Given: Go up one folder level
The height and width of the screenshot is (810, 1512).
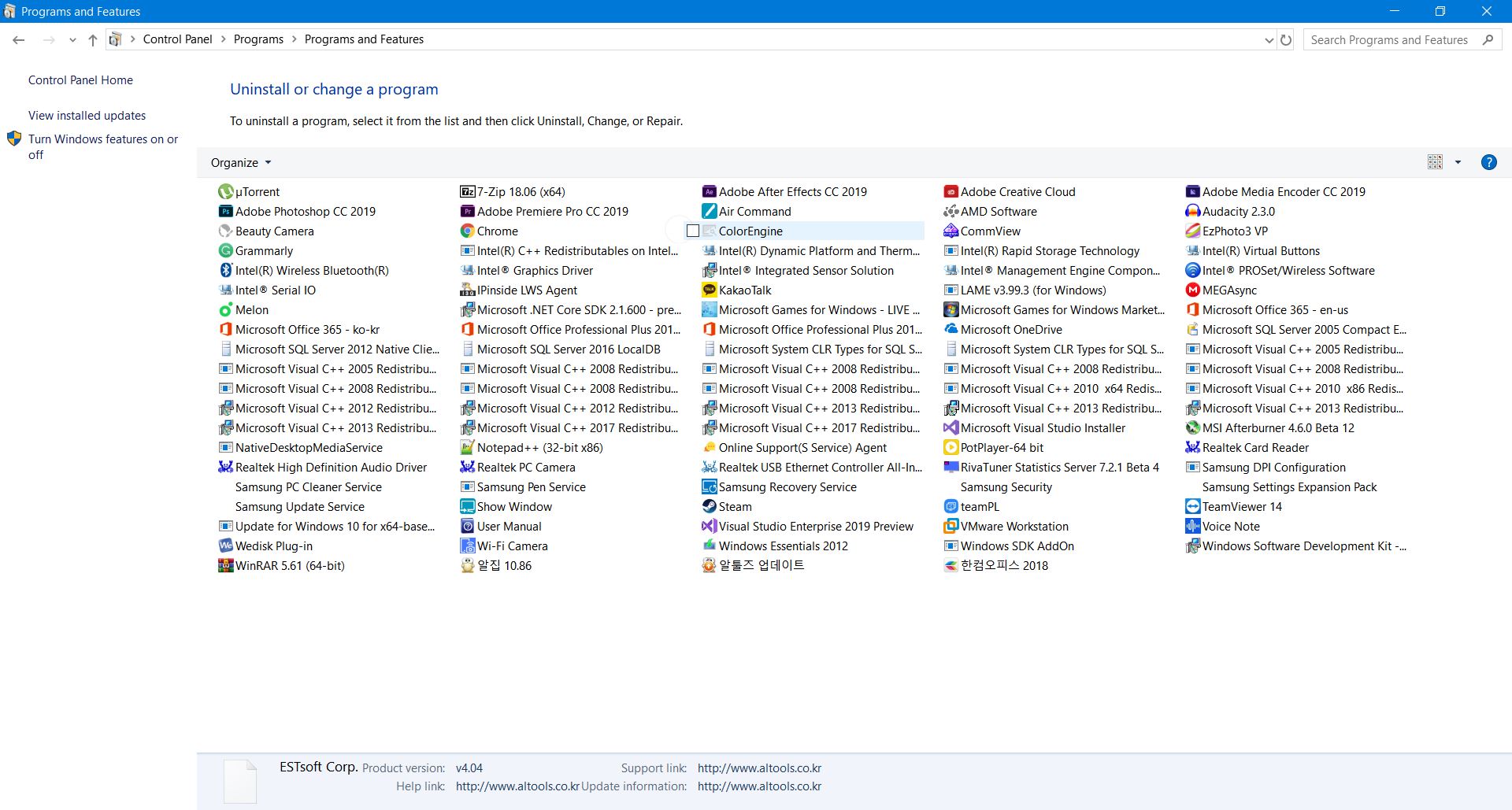Looking at the screenshot, I should tap(93, 39).
